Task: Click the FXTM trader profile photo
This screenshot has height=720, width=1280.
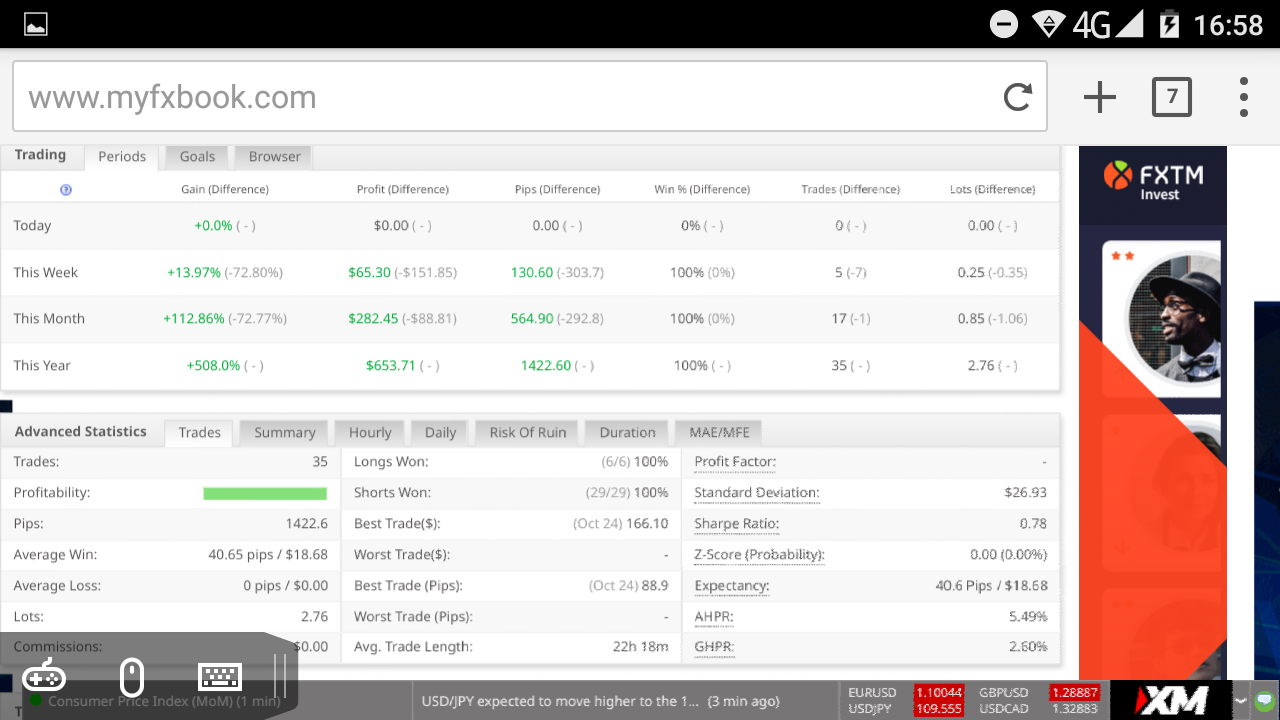Action: tap(1173, 320)
